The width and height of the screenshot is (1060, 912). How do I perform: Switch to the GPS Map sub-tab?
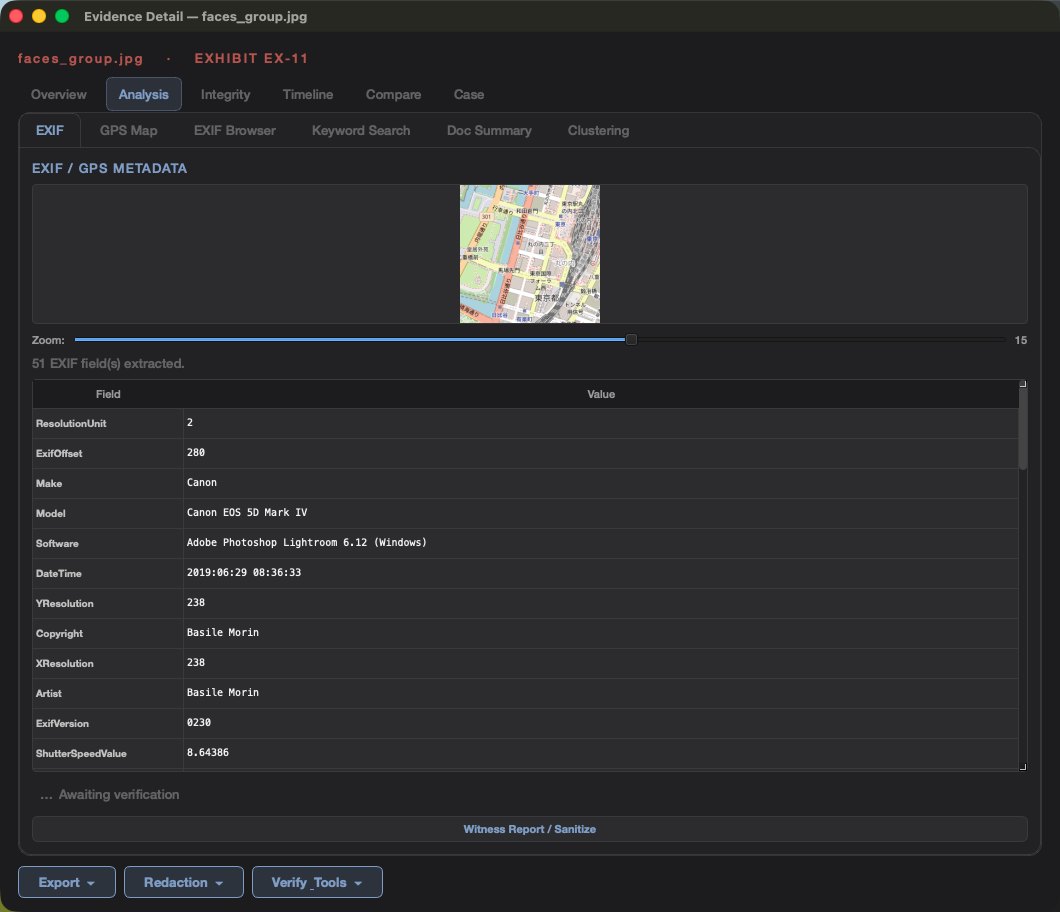(128, 130)
